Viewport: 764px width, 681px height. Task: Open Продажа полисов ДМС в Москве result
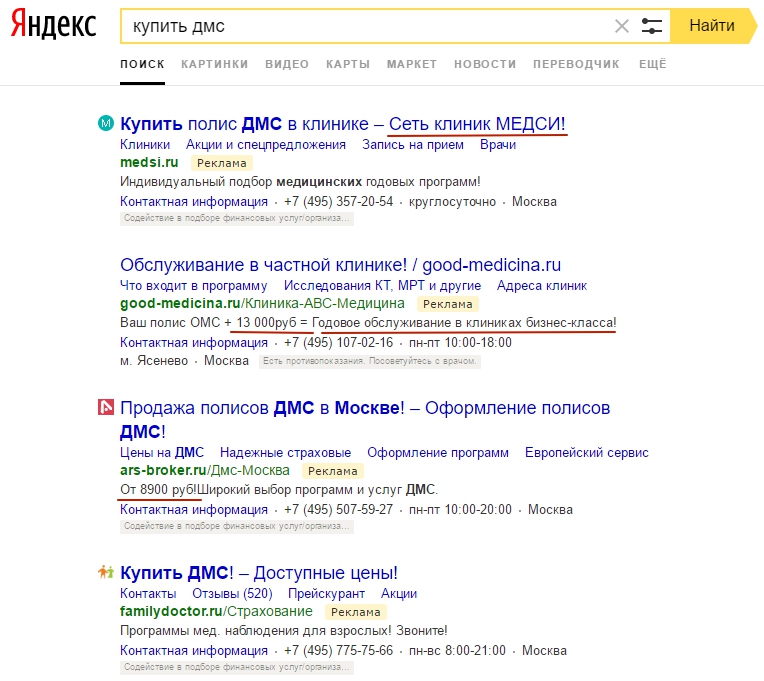tap(365, 419)
